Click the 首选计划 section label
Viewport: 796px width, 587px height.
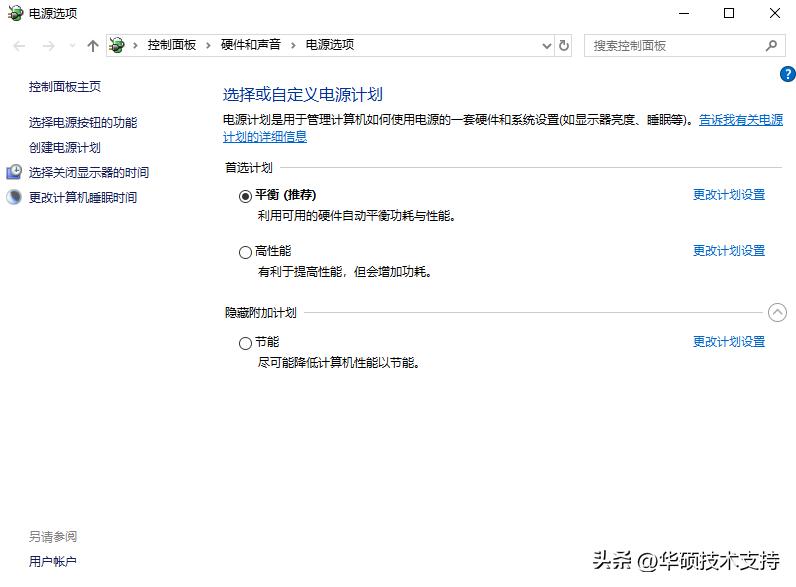pyautogui.click(x=249, y=168)
